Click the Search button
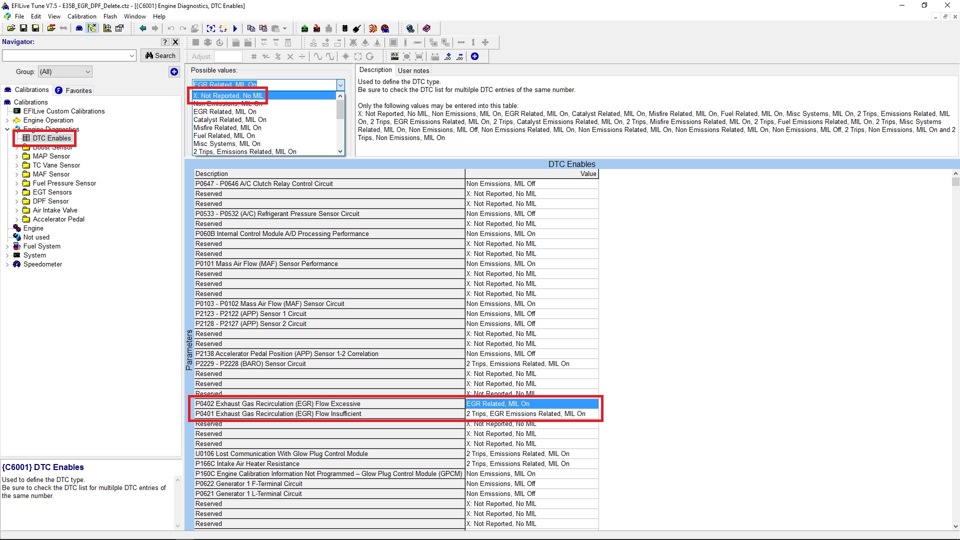The image size is (960, 540). tap(160, 56)
